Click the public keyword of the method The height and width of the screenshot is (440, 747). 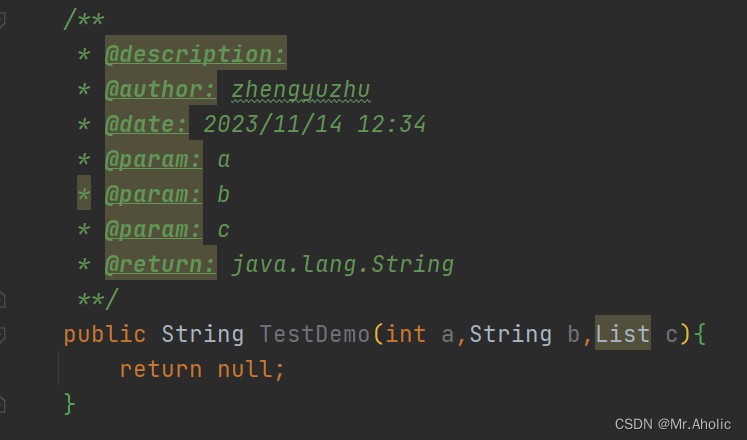point(104,334)
